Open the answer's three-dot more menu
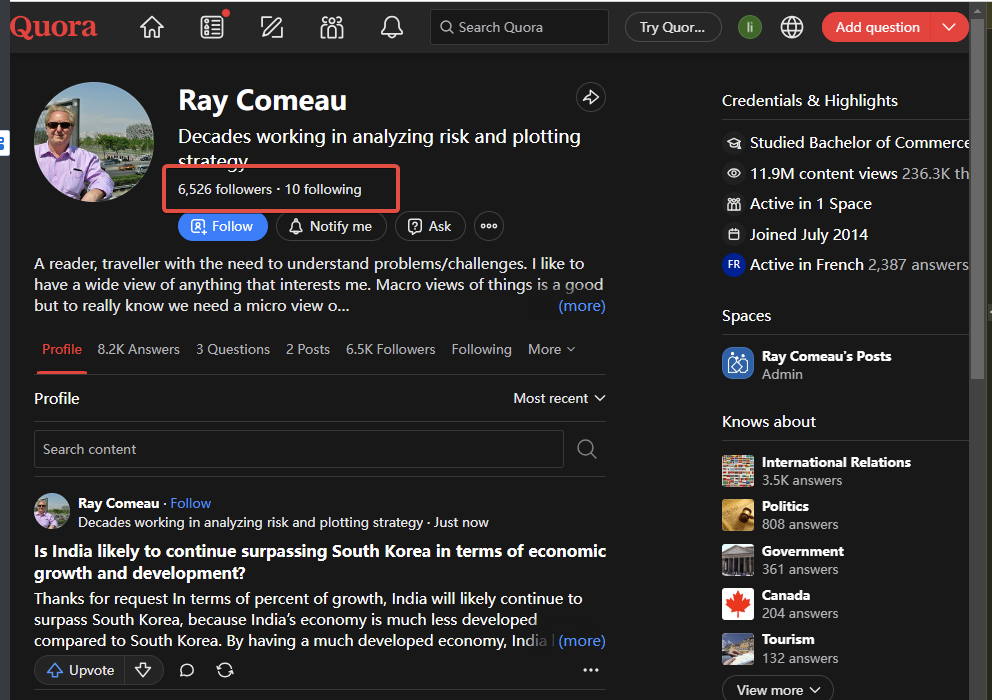Viewport: 992px width, 700px height. [x=590, y=670]
